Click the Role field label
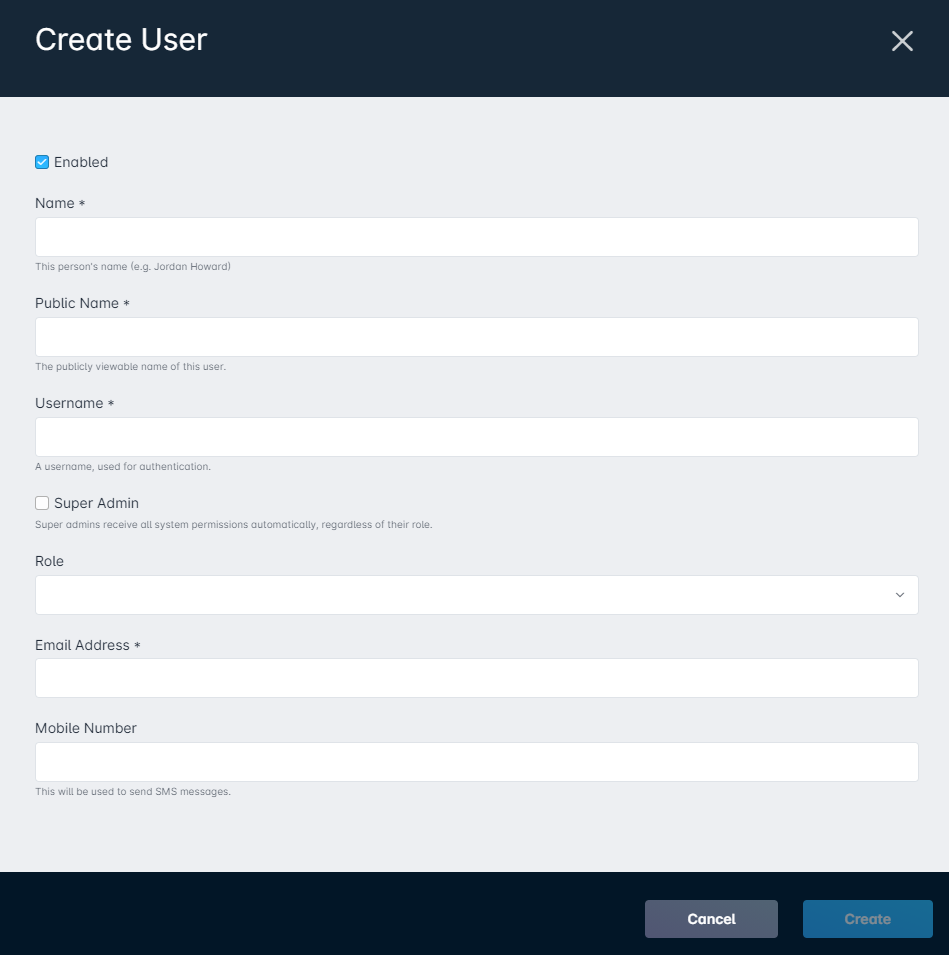The height and width of the screenshot is (955, 949). pos(49,562)
